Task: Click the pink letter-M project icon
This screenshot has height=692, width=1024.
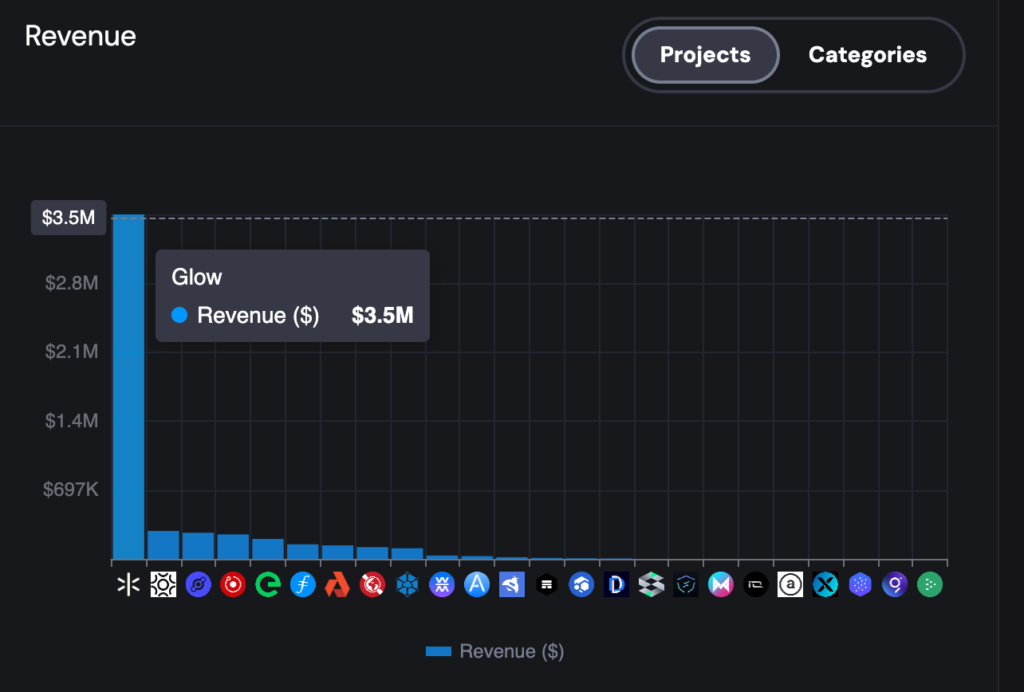Action: (721, 584)
